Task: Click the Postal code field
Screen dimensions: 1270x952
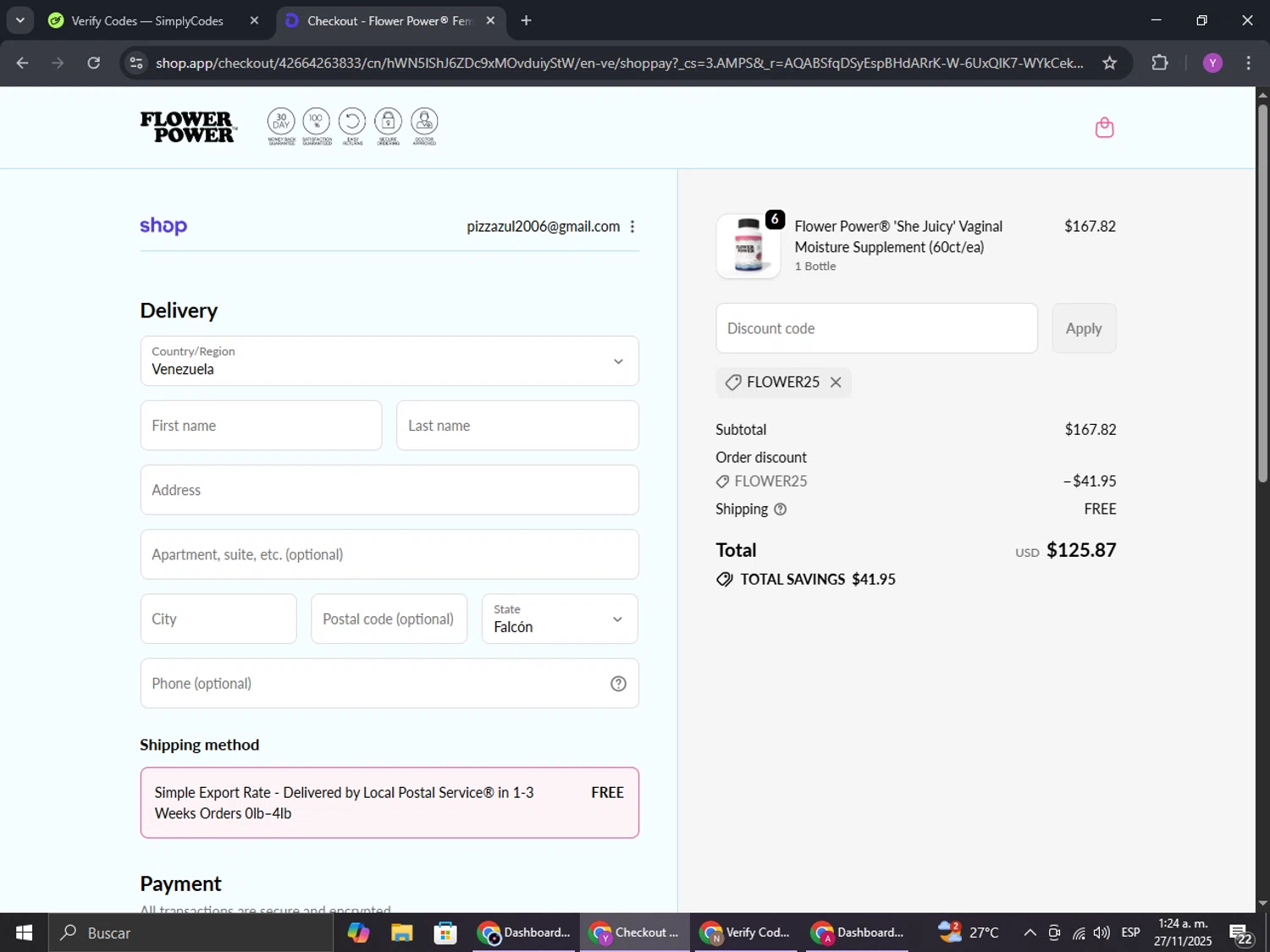Action: pyautogui.click(x=389, y=619)
